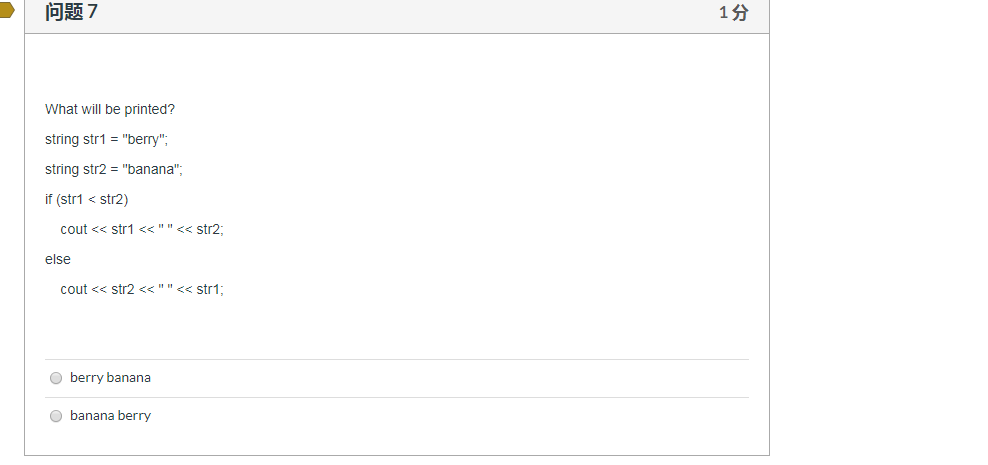Click trailing "str2;" in first cout line

(210, 229)
